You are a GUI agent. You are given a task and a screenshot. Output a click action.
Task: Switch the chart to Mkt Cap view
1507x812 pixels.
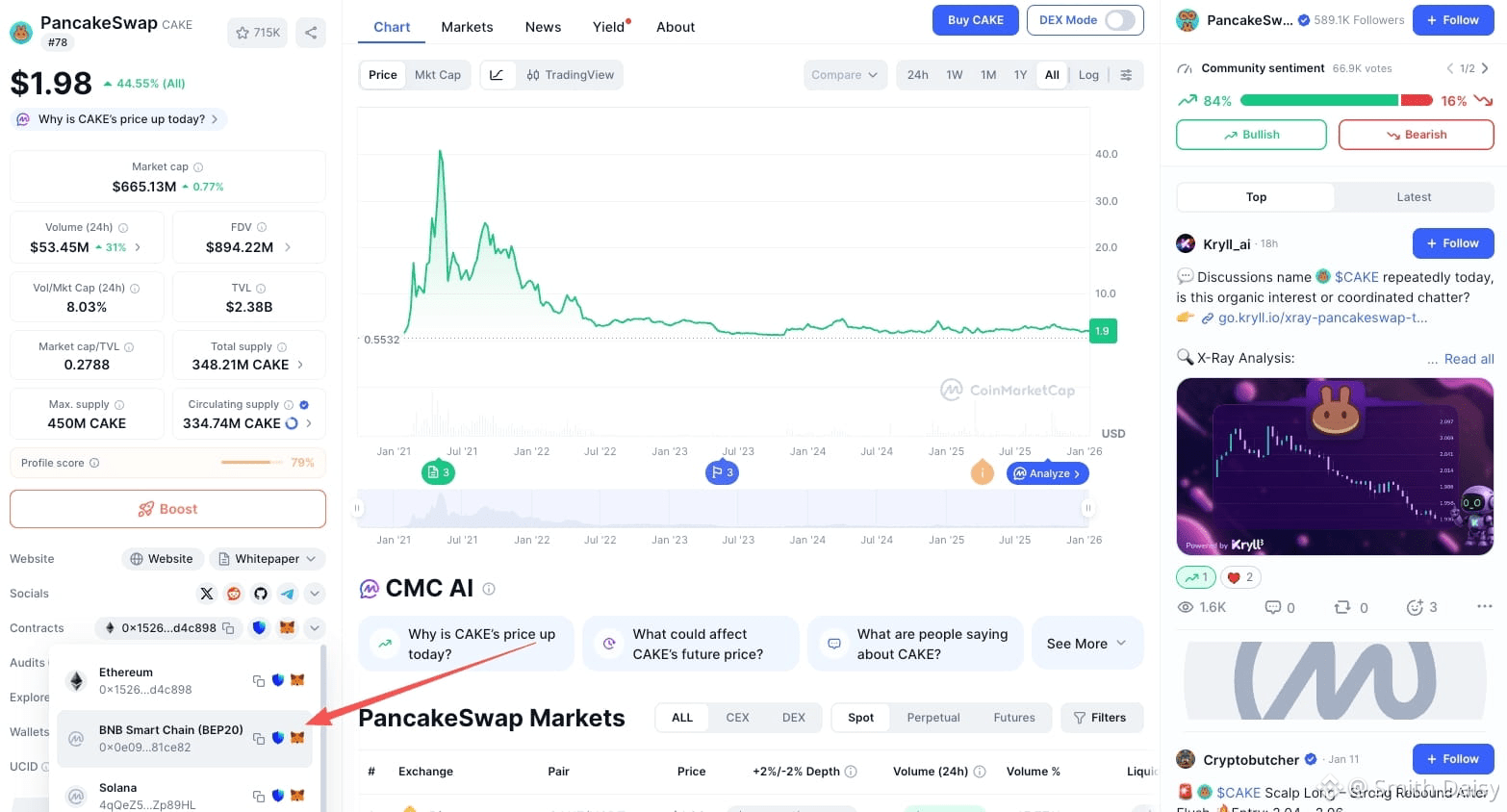coord(438,75)
